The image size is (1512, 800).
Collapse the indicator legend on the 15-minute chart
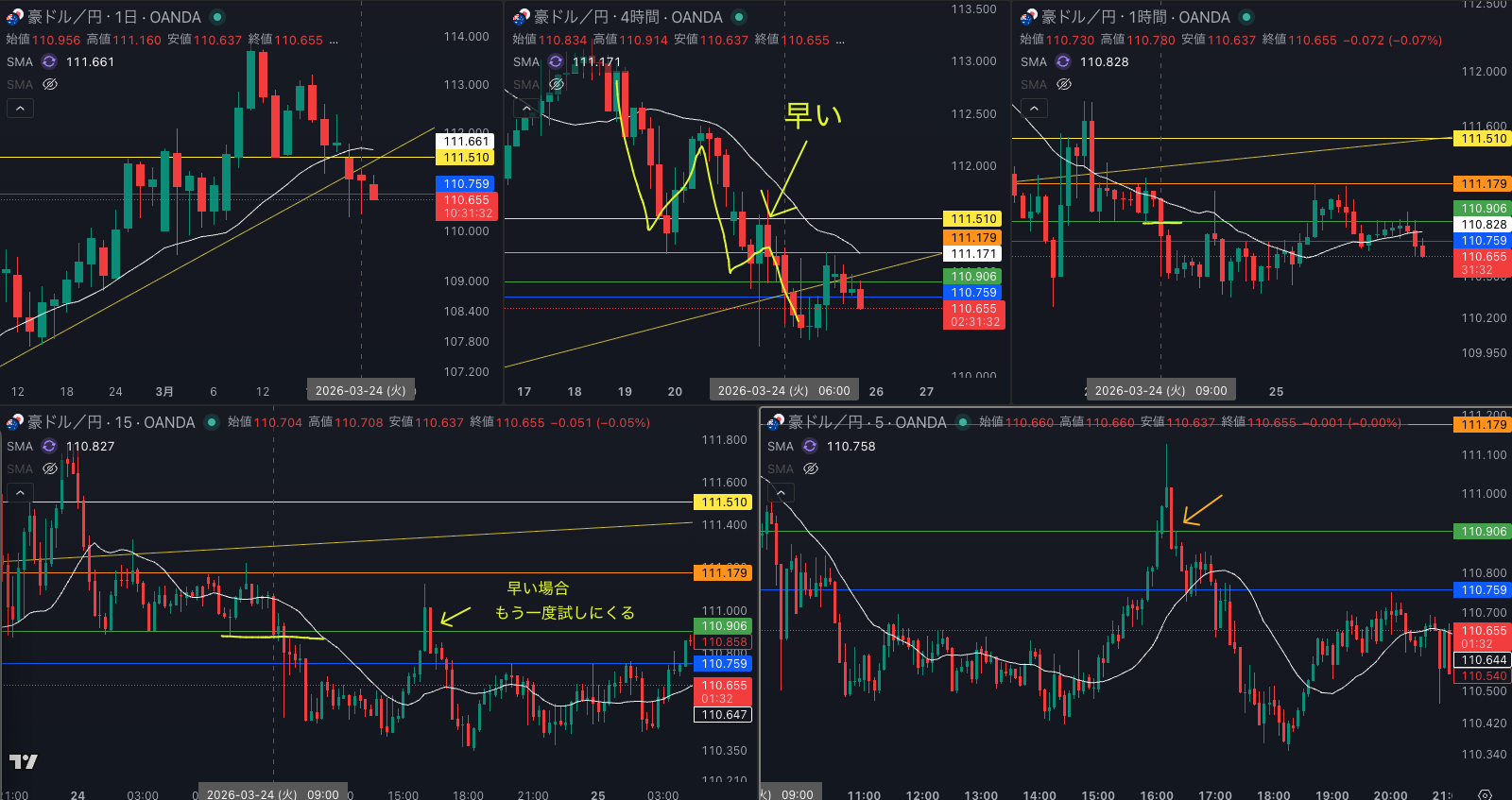pos(20,492)
